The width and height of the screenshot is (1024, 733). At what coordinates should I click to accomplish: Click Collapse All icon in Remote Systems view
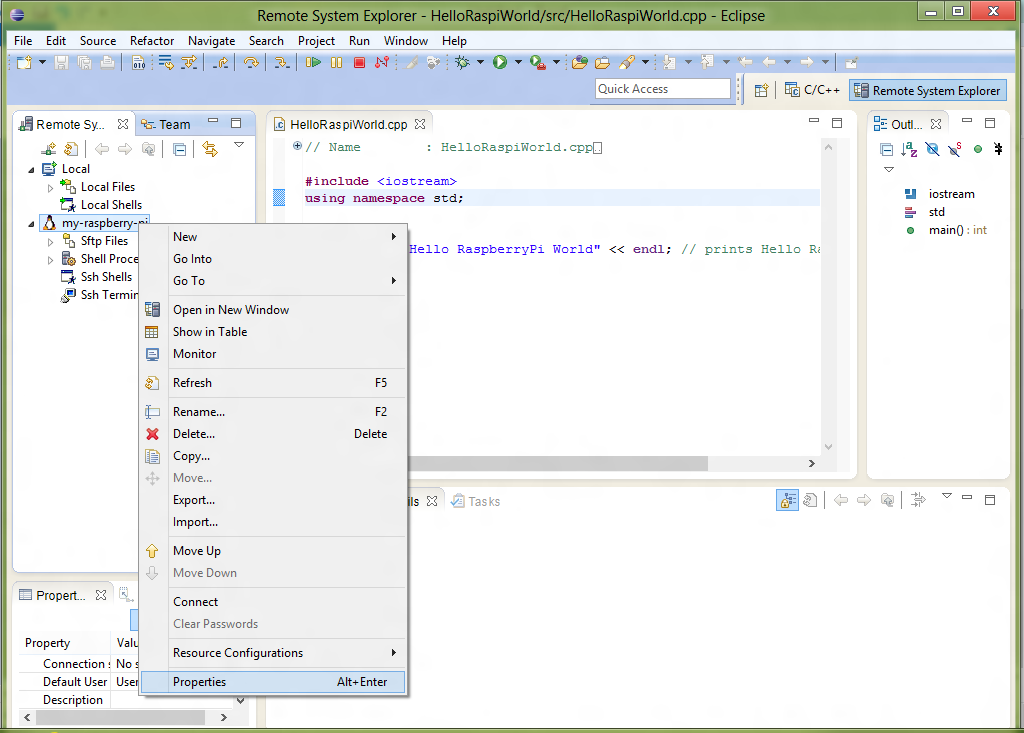(x=180, y=149)
